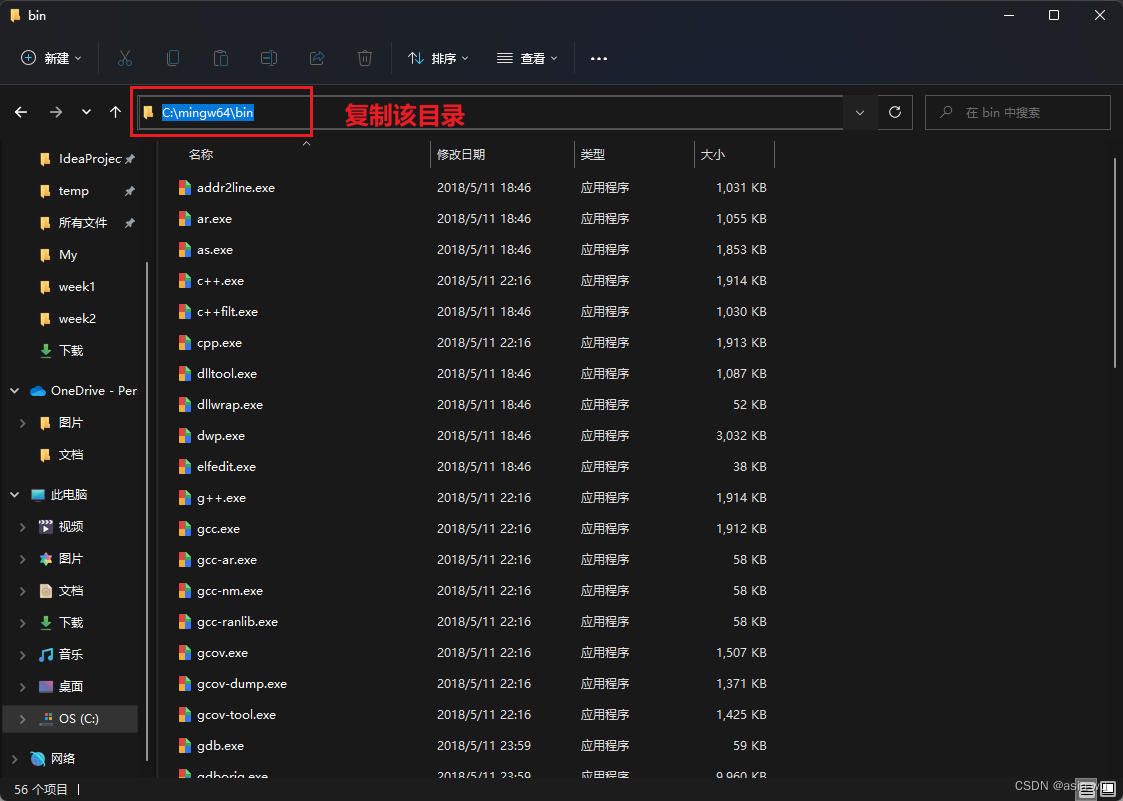Open the 新建 new item menu
Viewport: 1123px width, 801px height.
52,58
